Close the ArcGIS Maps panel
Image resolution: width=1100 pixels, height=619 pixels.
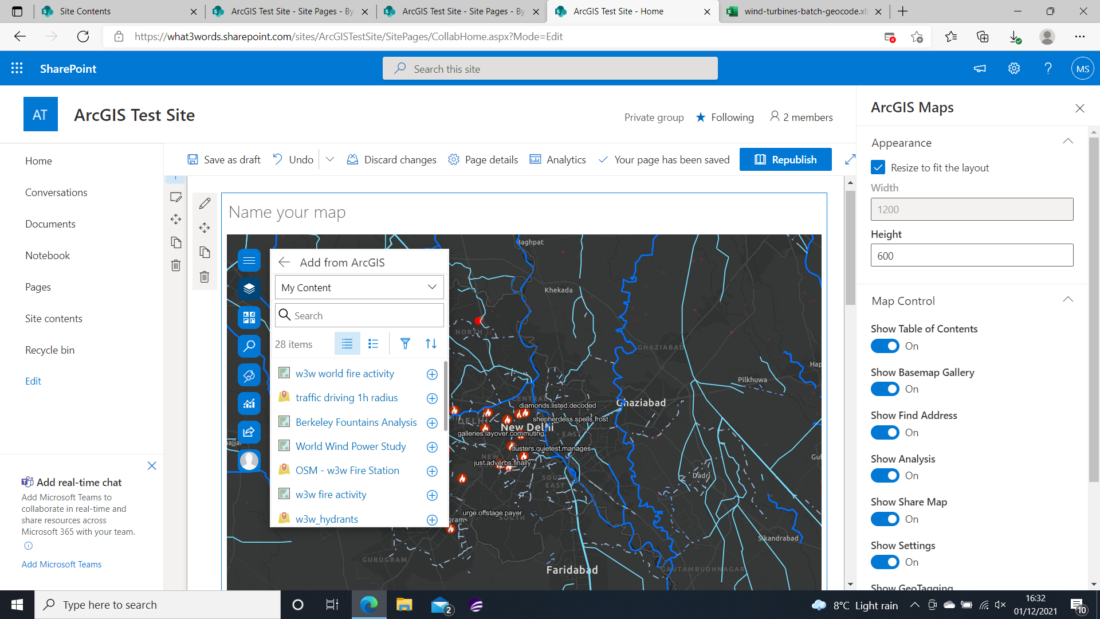pos(1080,108)
